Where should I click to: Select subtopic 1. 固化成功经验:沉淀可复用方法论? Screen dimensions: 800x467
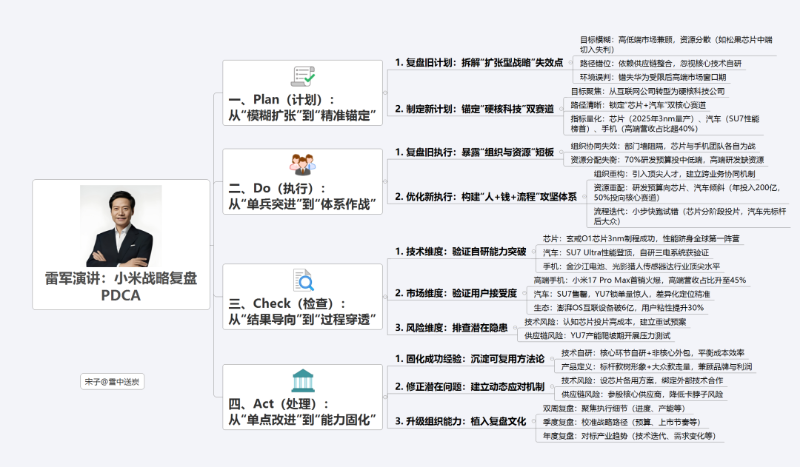point(469,359)
